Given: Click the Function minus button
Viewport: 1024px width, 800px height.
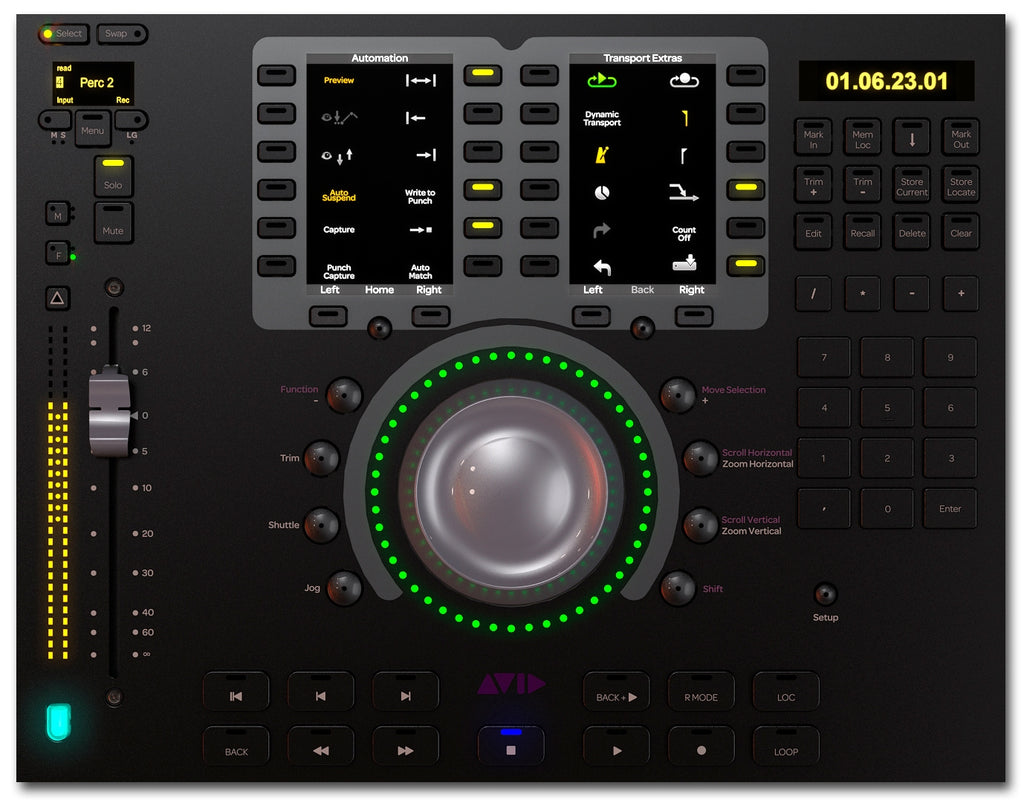Looking at the screenshot, I should click(x=344, y=395).
